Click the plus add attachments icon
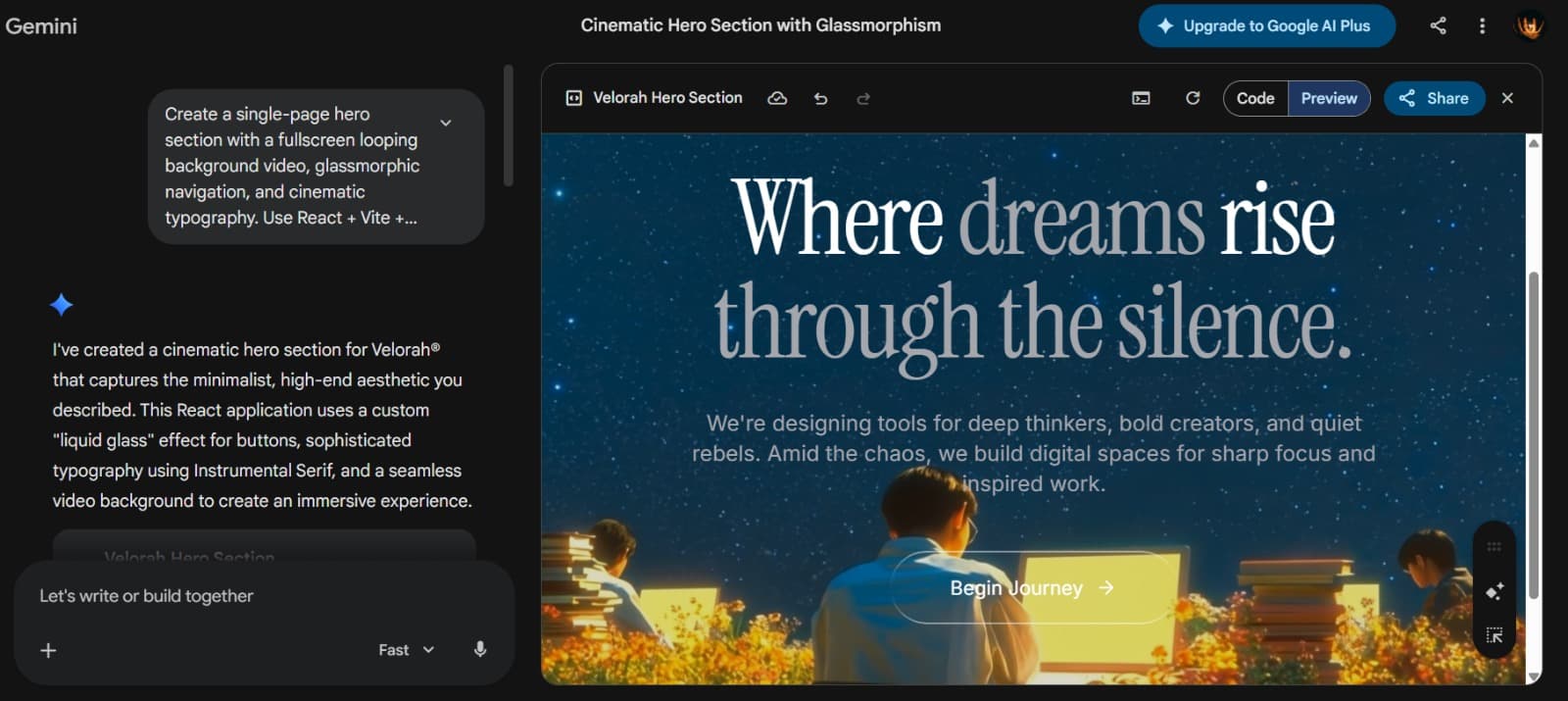Screen dimensions: 1568x701 (48, 650)
